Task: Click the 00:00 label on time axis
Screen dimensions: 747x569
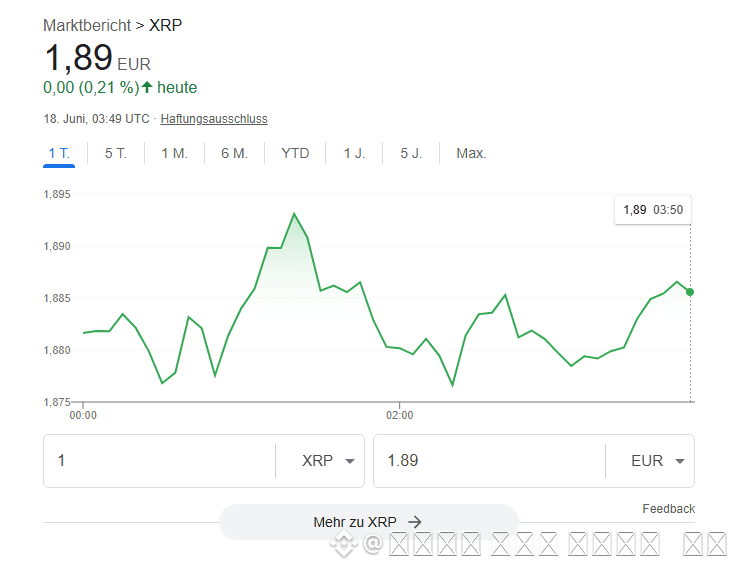Action: [83, 416]
